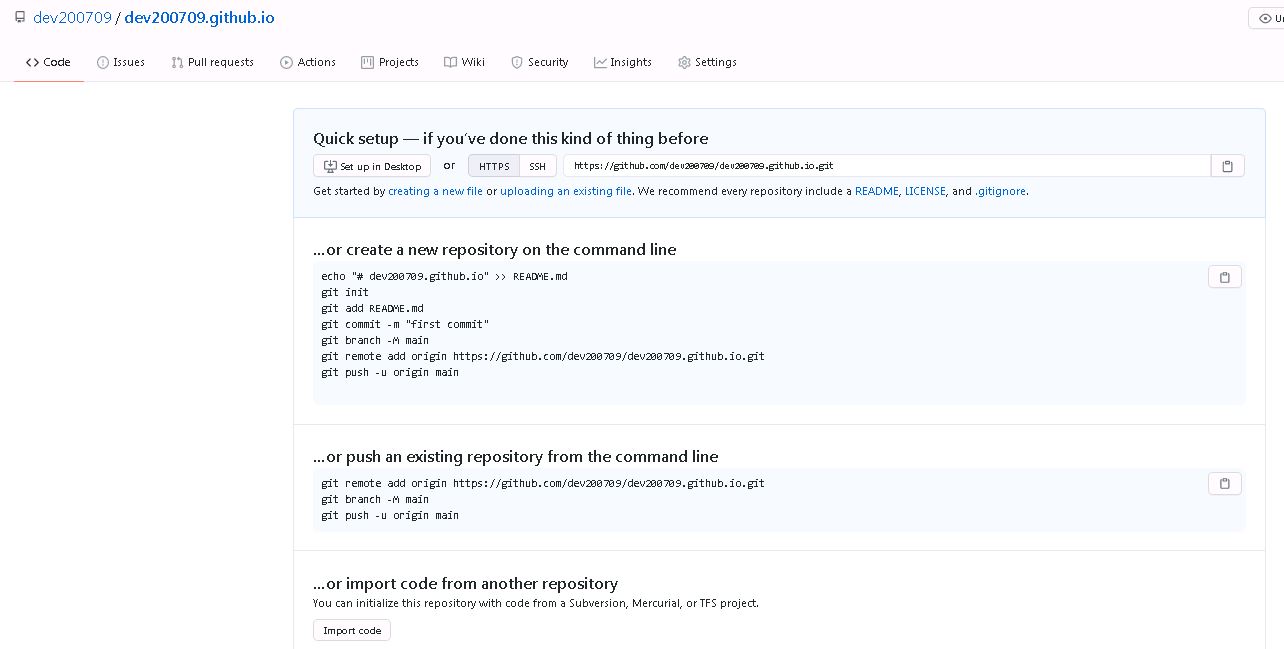Click the repository clone URL field
Image resolution: width=1284 pixels, height=649 pixels.
886,166
